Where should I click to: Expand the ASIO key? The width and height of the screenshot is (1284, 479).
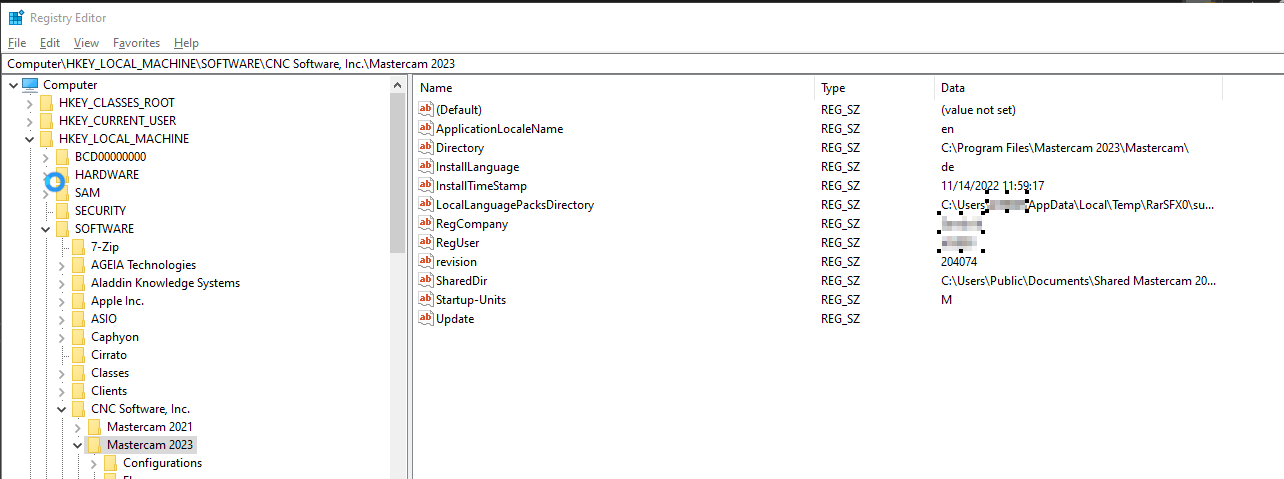click(x=60, y=319)
